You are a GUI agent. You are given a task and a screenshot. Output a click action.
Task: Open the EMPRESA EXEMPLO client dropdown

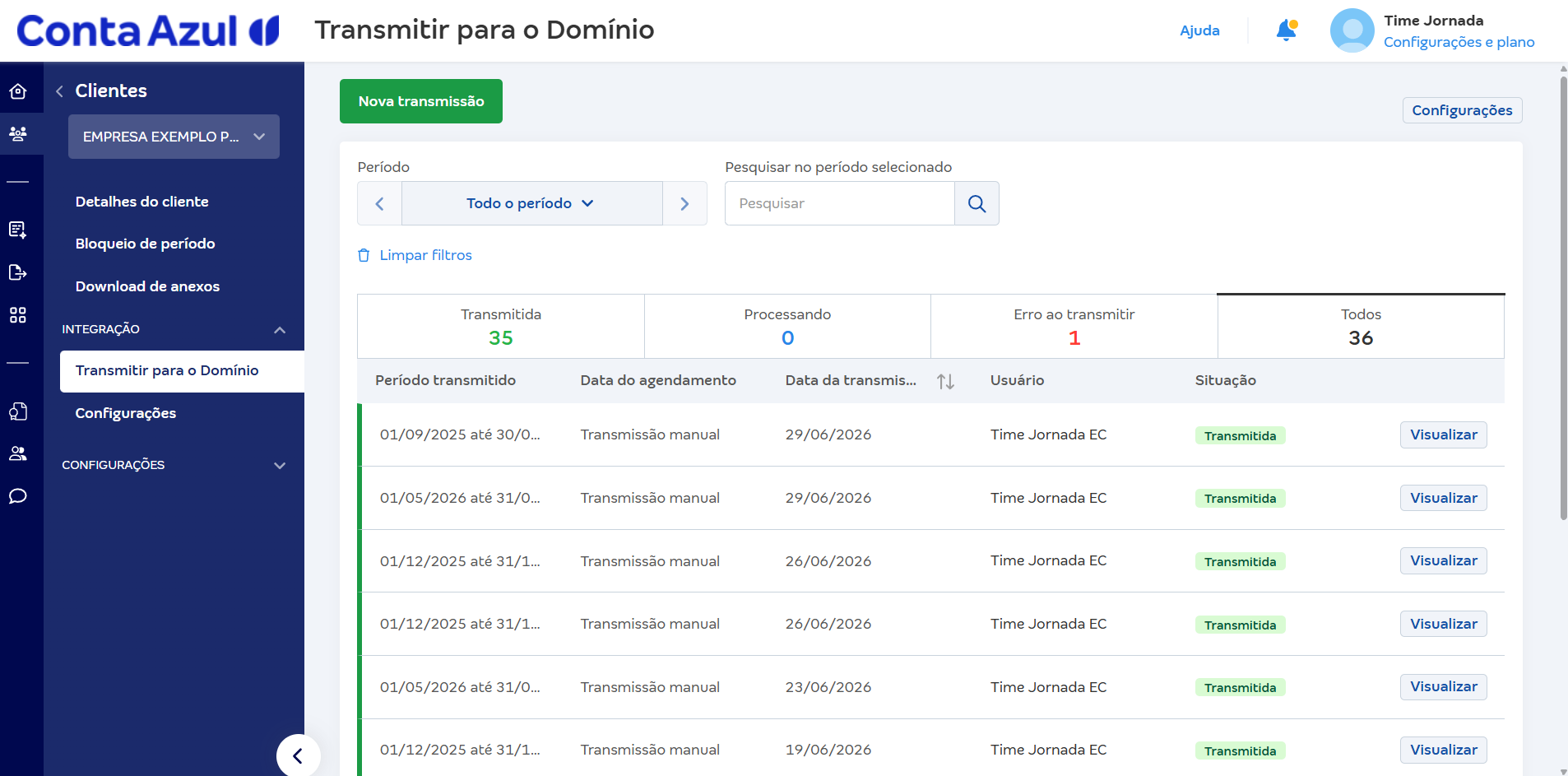[174, 137]
